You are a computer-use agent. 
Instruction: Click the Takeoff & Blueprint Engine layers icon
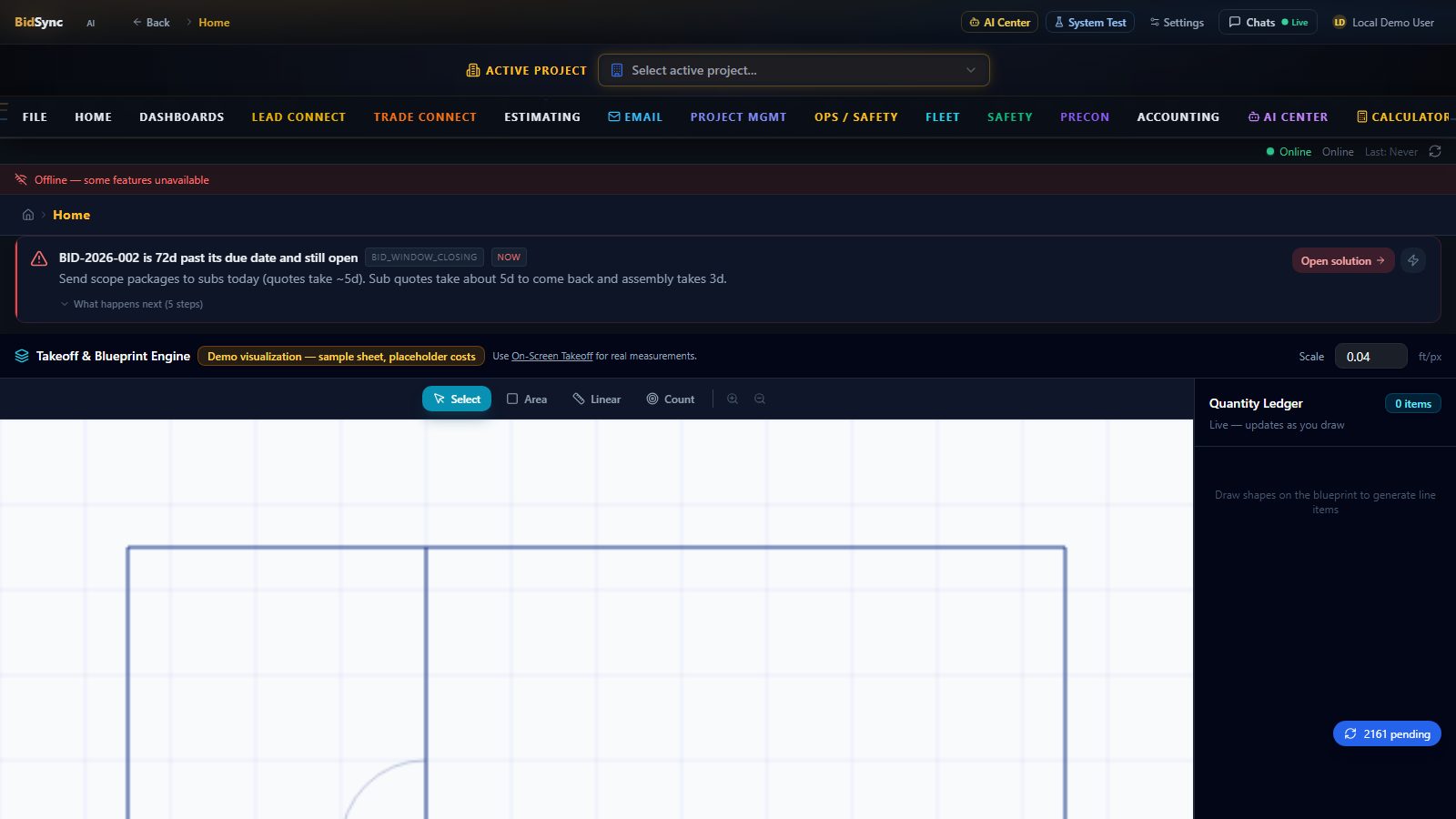coord(22,356)
